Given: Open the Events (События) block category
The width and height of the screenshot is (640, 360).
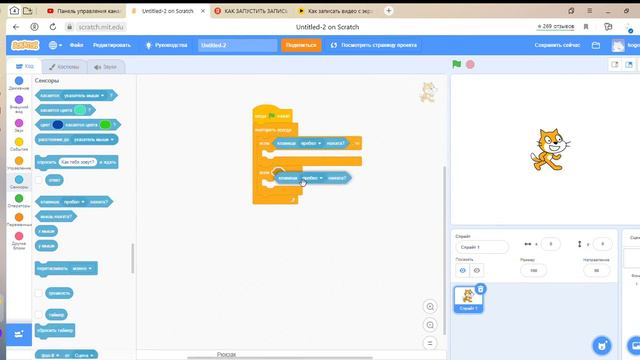Looking at the screenshot, I should click(x=19, y=144).
